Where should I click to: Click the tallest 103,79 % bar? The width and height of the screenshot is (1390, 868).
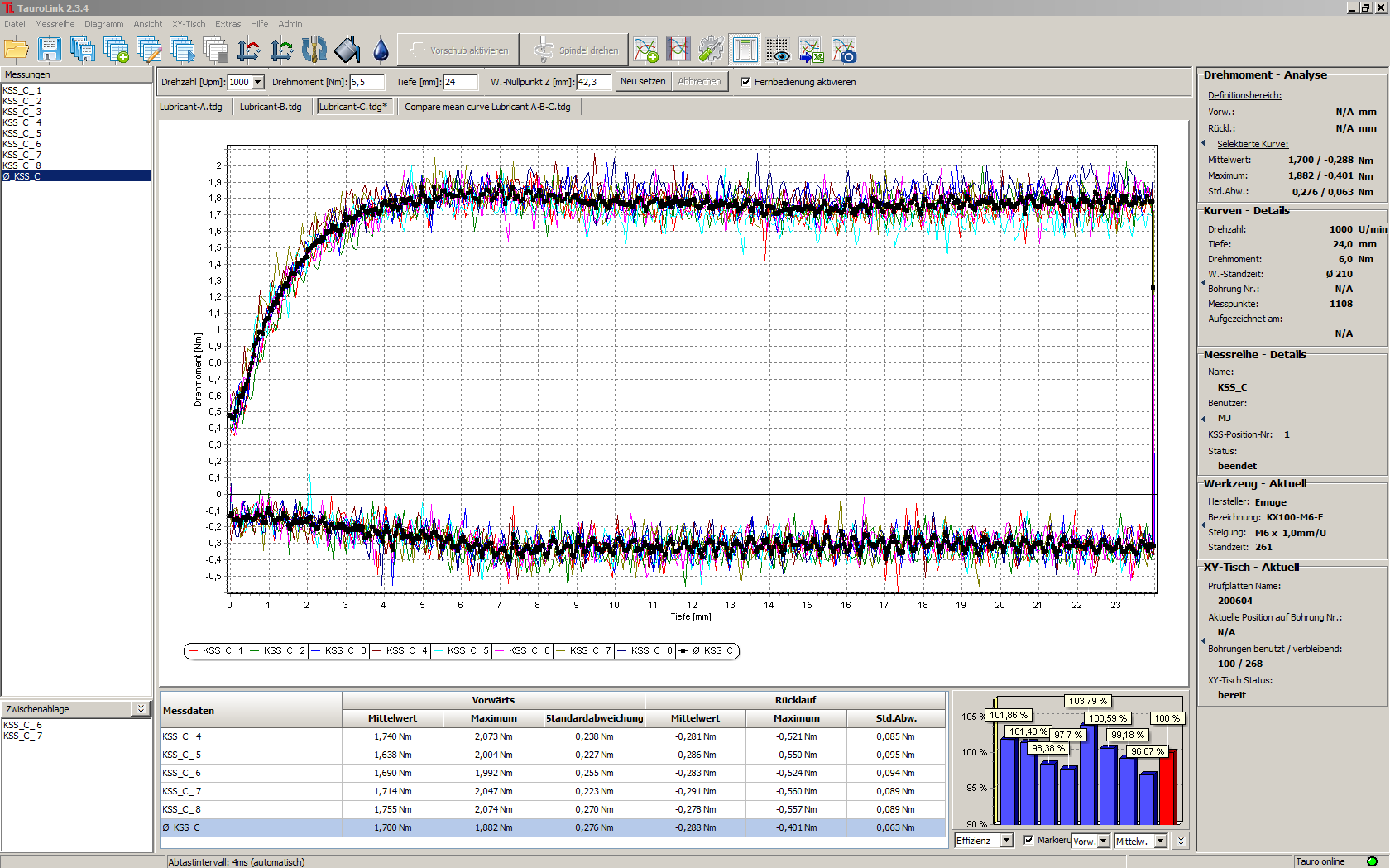[1088, 774]
